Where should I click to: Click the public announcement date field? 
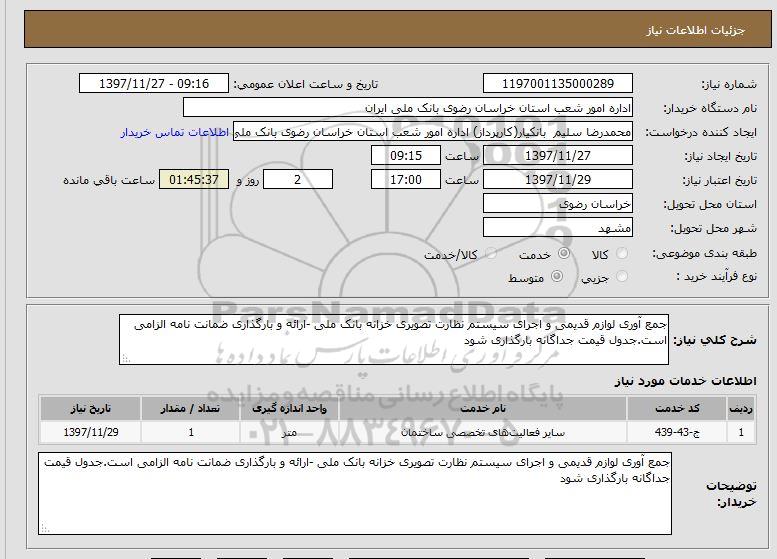[x=154, y=83]
